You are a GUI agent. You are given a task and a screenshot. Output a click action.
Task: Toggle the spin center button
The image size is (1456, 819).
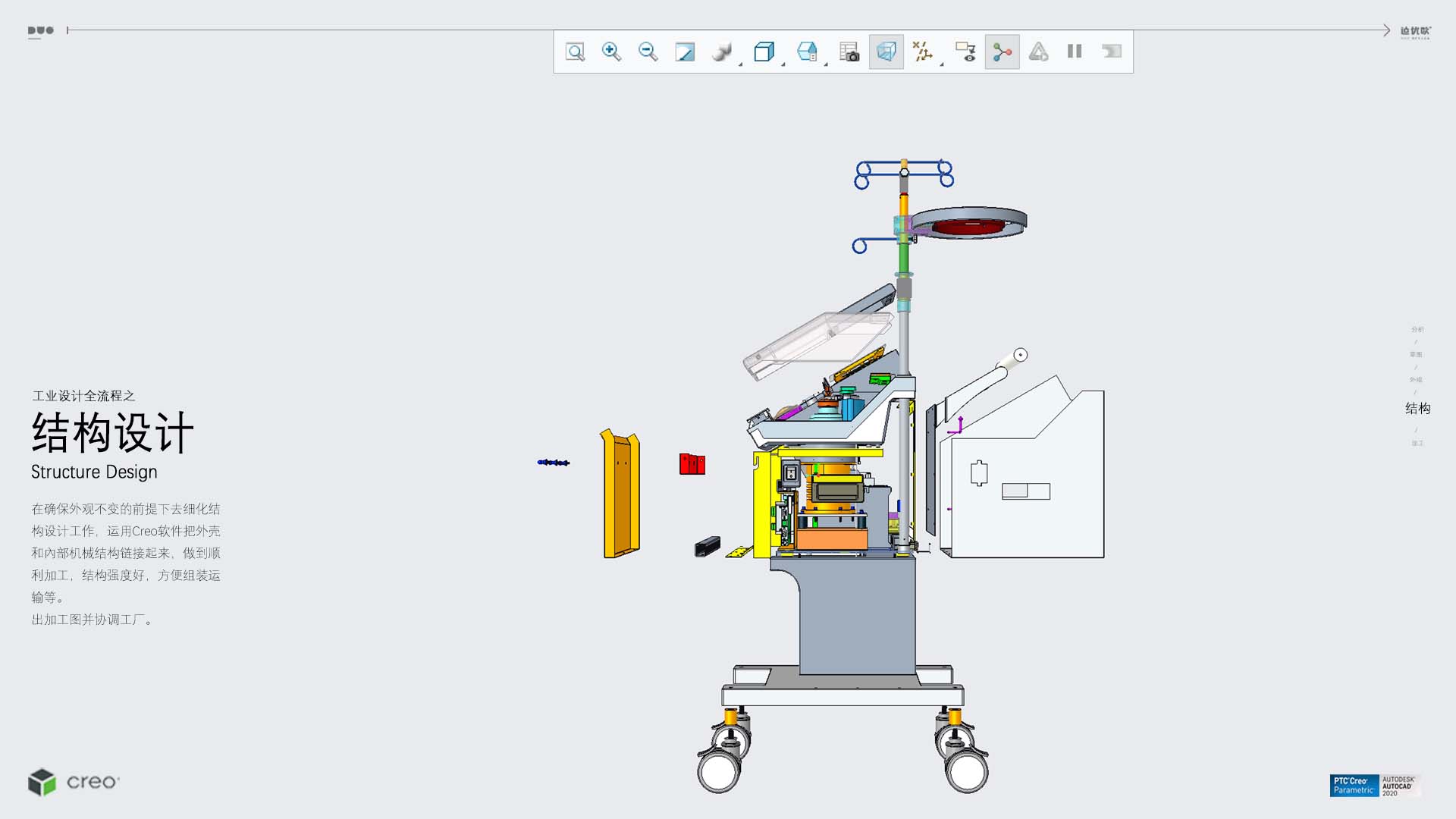click(x=1002, y=52)
